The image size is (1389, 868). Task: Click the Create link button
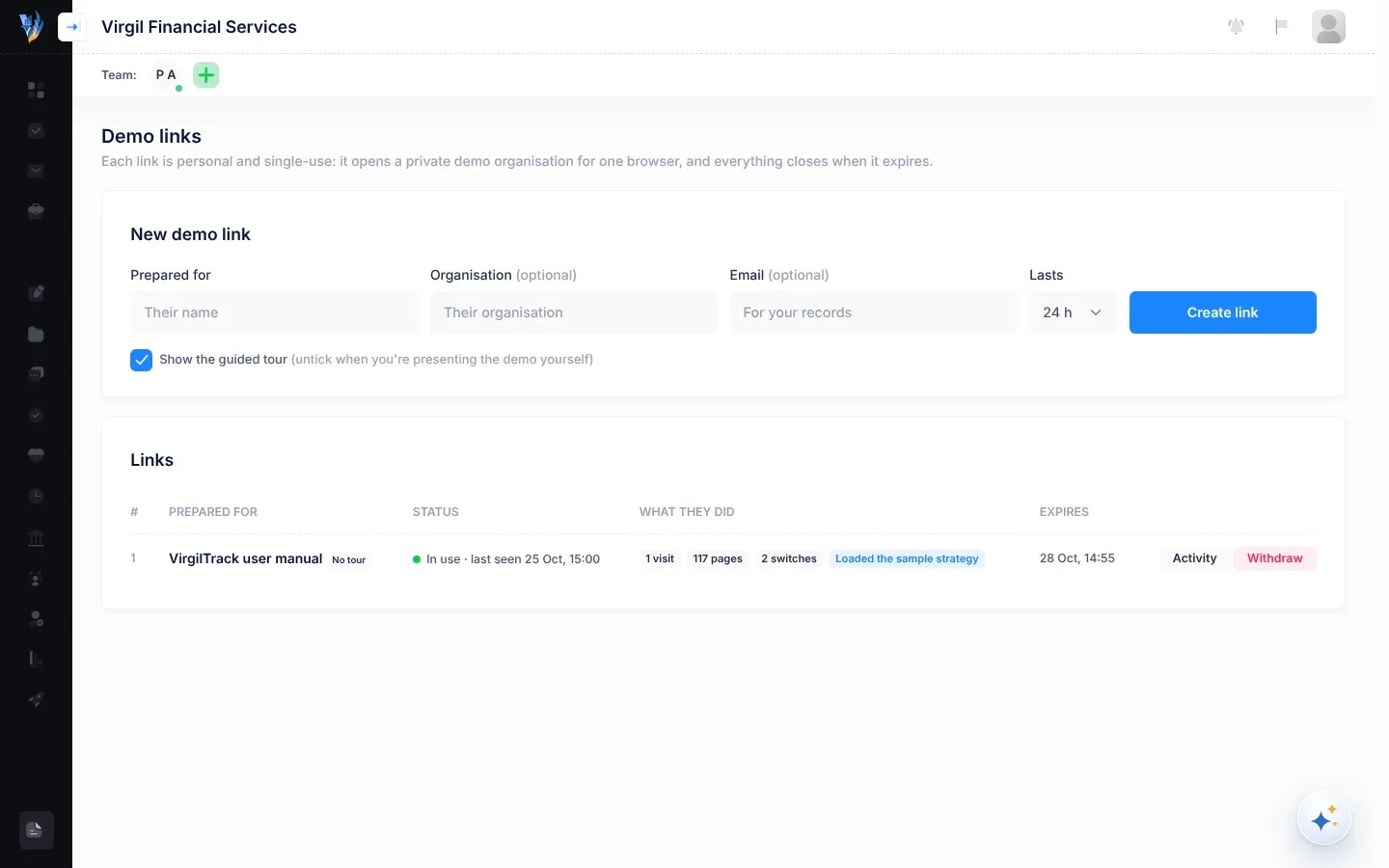tap(1222, 312)
